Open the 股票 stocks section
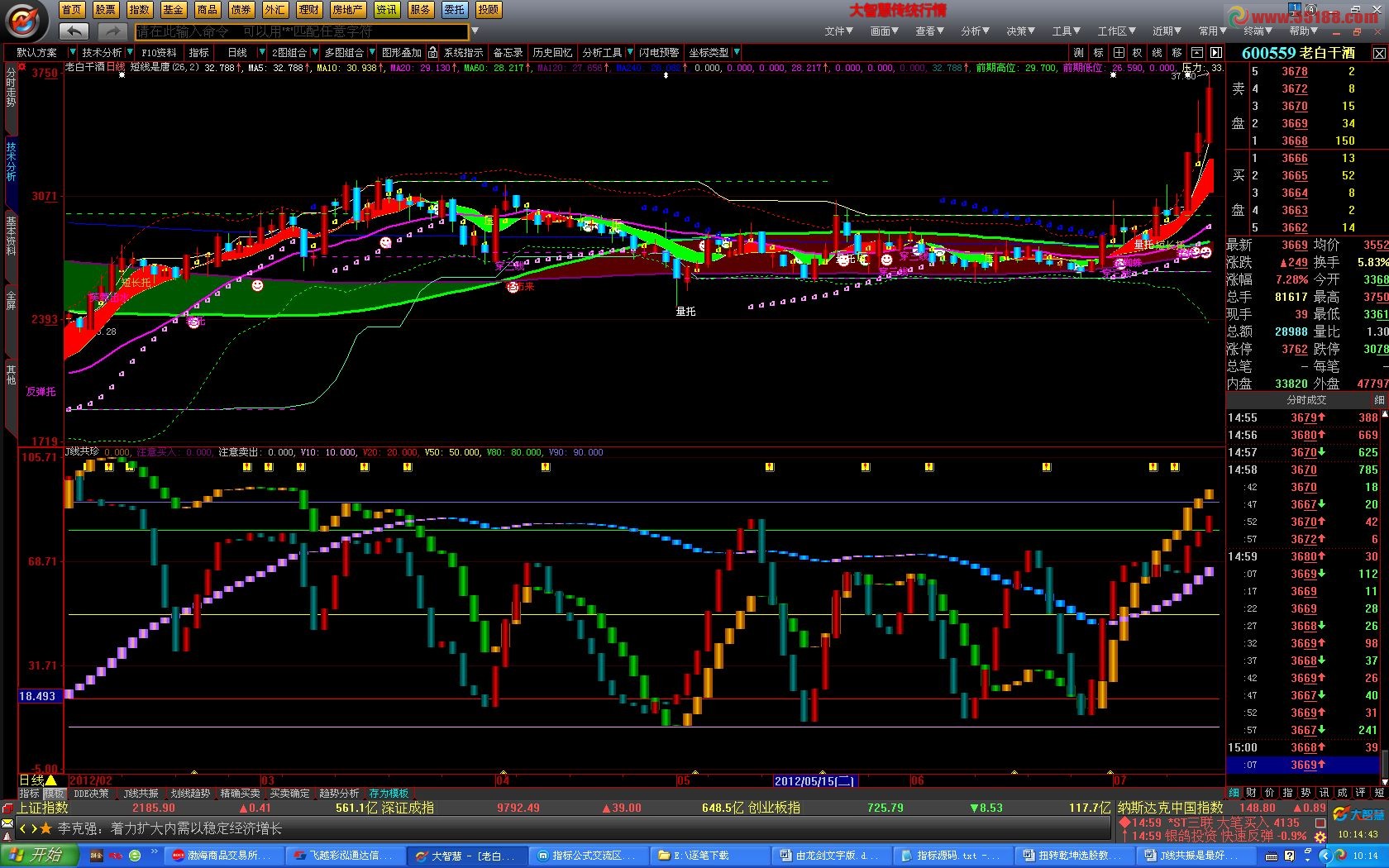The width and height of the screenshot is (1389, 868). 106,10
